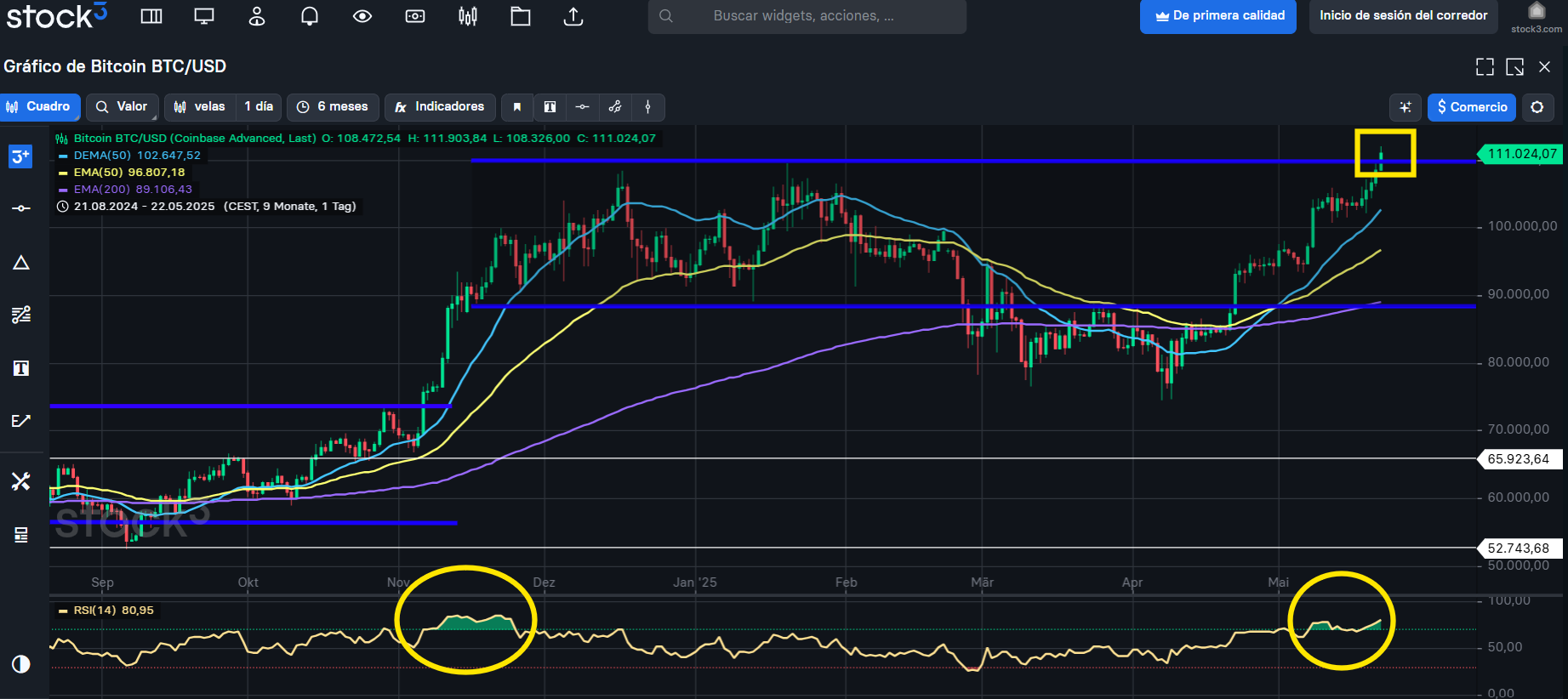
Task: Select the triangle shape drawing tool
Action: point(21,263)
